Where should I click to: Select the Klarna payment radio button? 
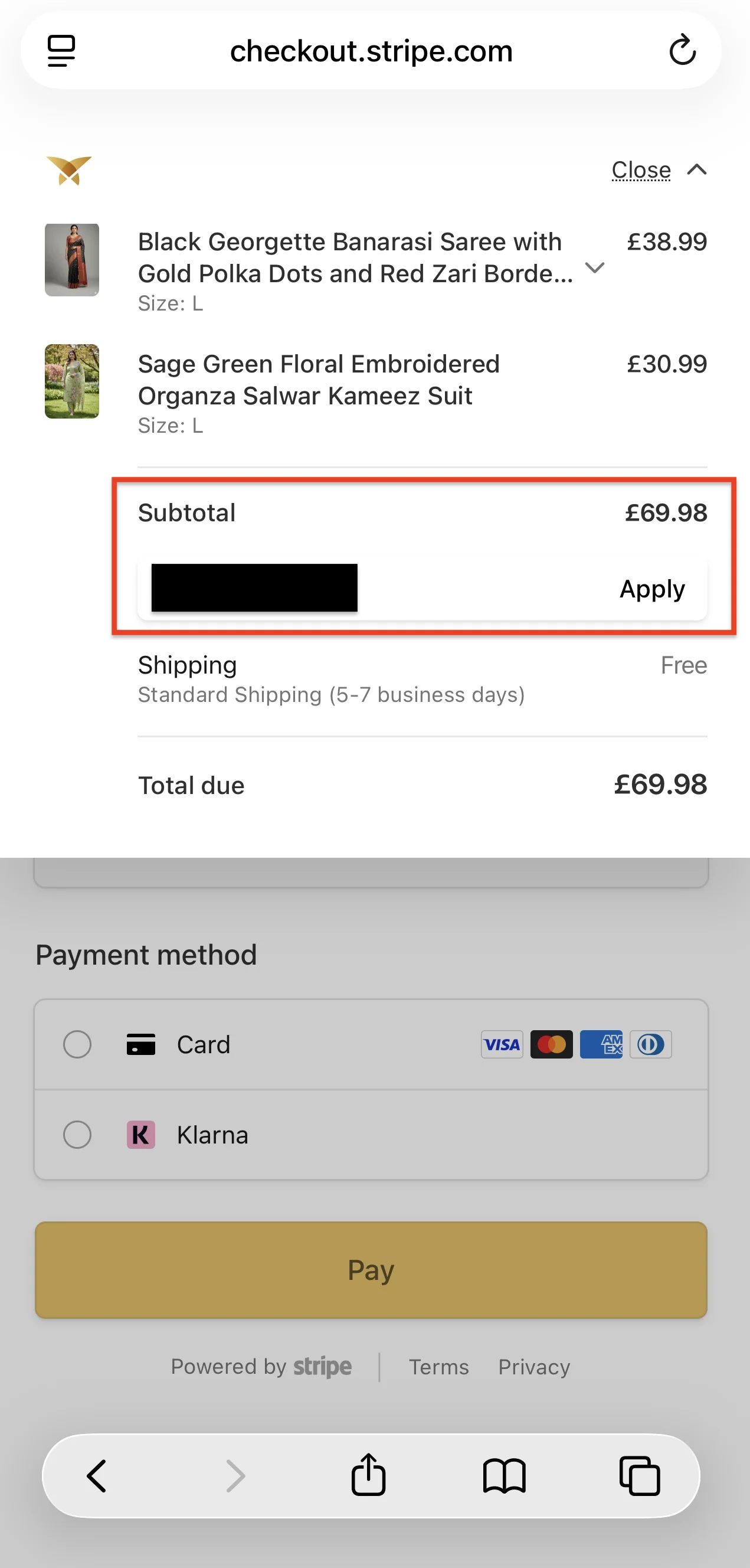click(x=77, y=1135)
